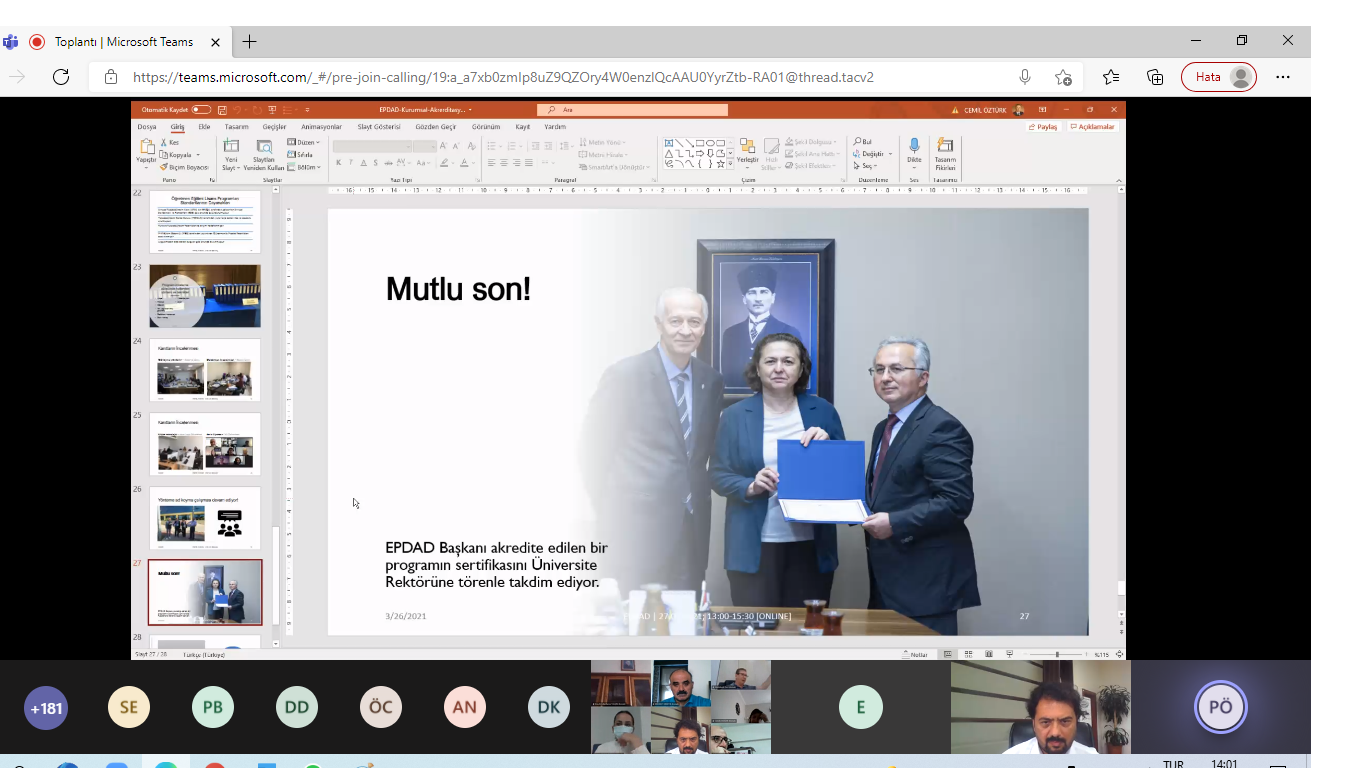Toggle the Otomatik Kaydet switch
Viewport: 1366px width, 768px height.
201,110
